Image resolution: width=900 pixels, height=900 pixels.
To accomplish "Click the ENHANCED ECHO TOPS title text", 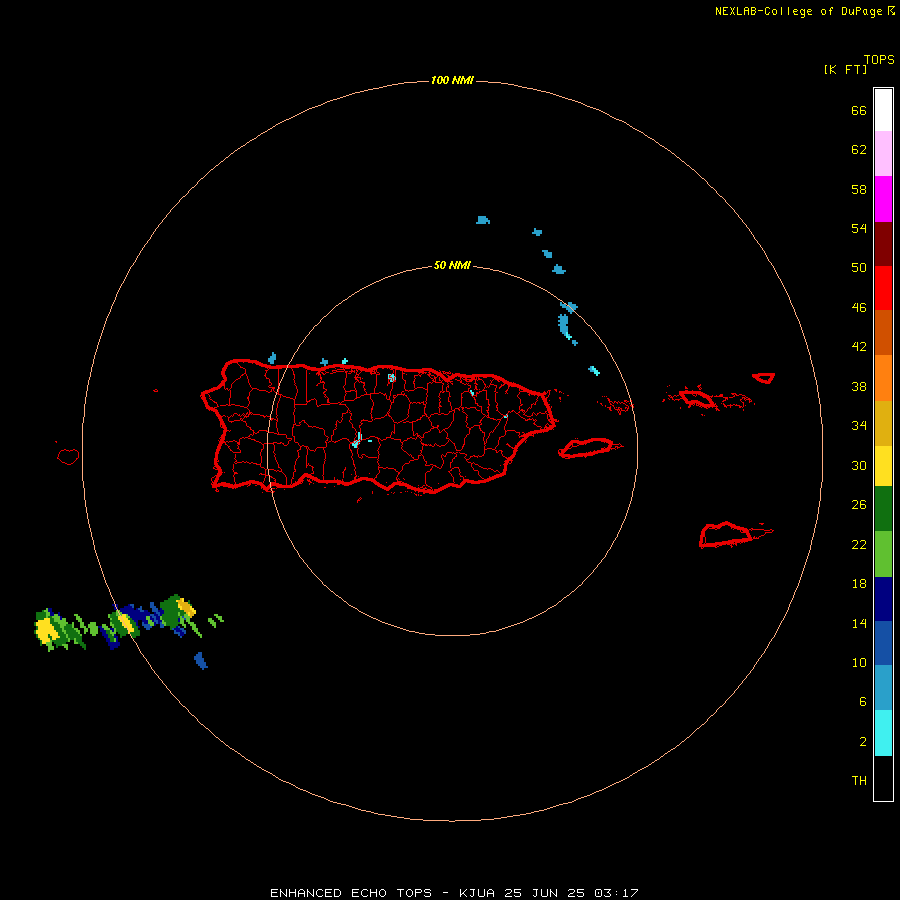I will coord(351,893).
